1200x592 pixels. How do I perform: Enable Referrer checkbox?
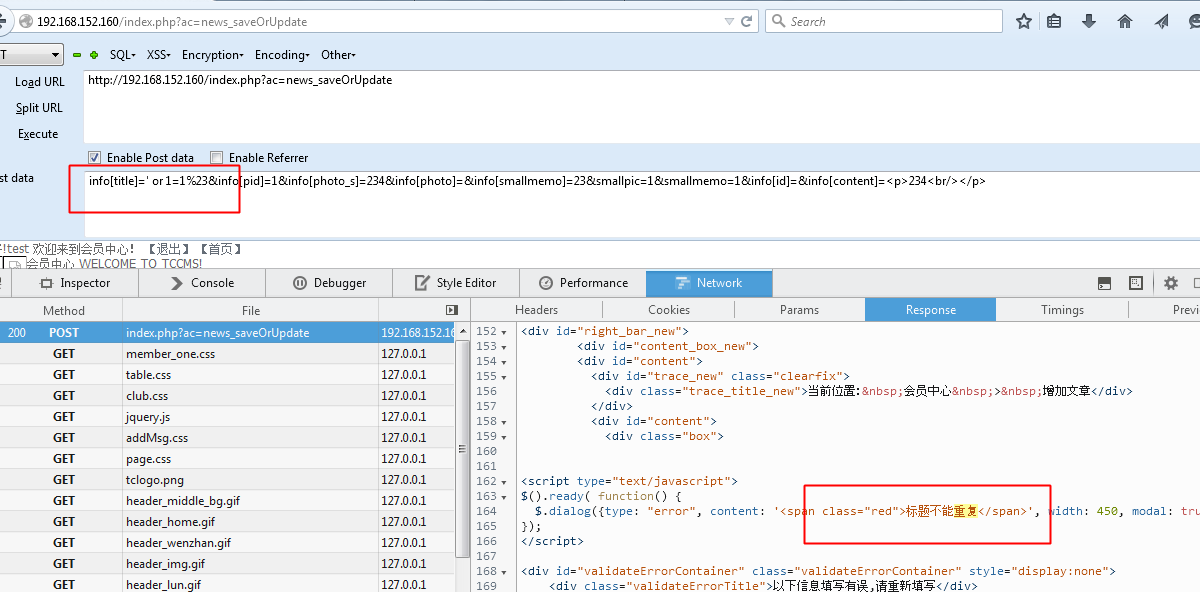(x=217, y=157)
